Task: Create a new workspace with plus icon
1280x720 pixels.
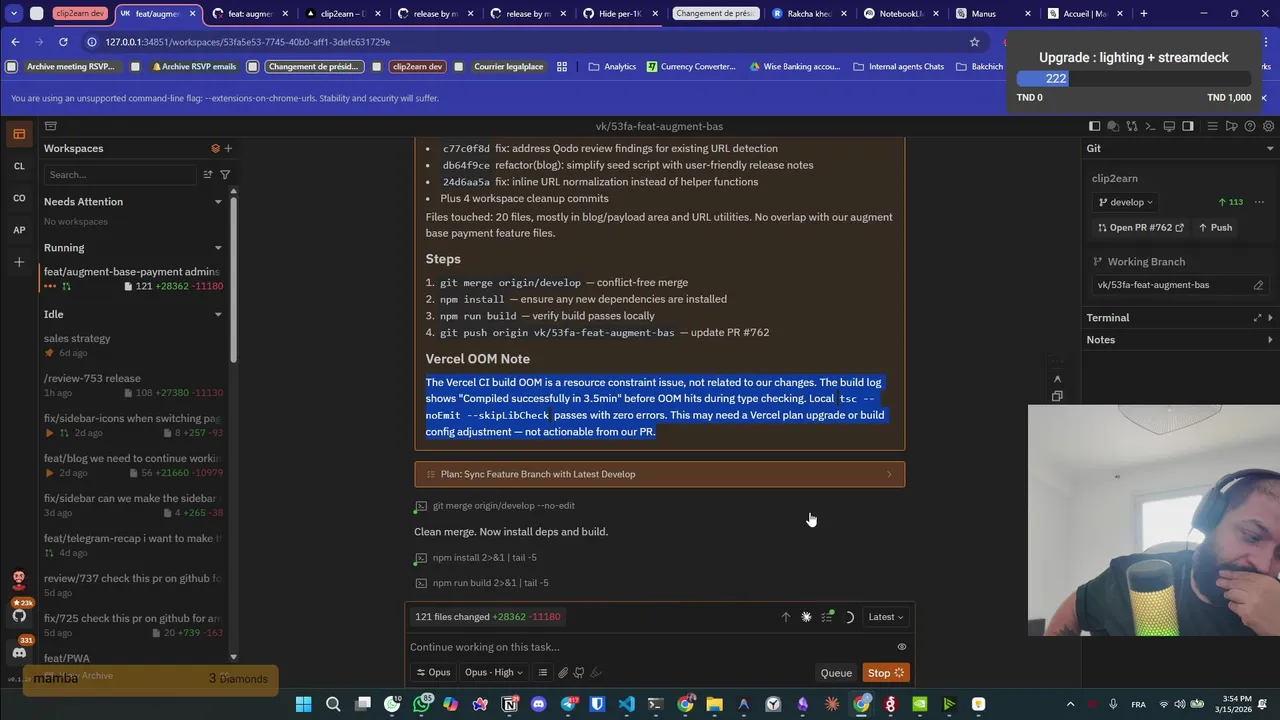Action: coord(228,148)
